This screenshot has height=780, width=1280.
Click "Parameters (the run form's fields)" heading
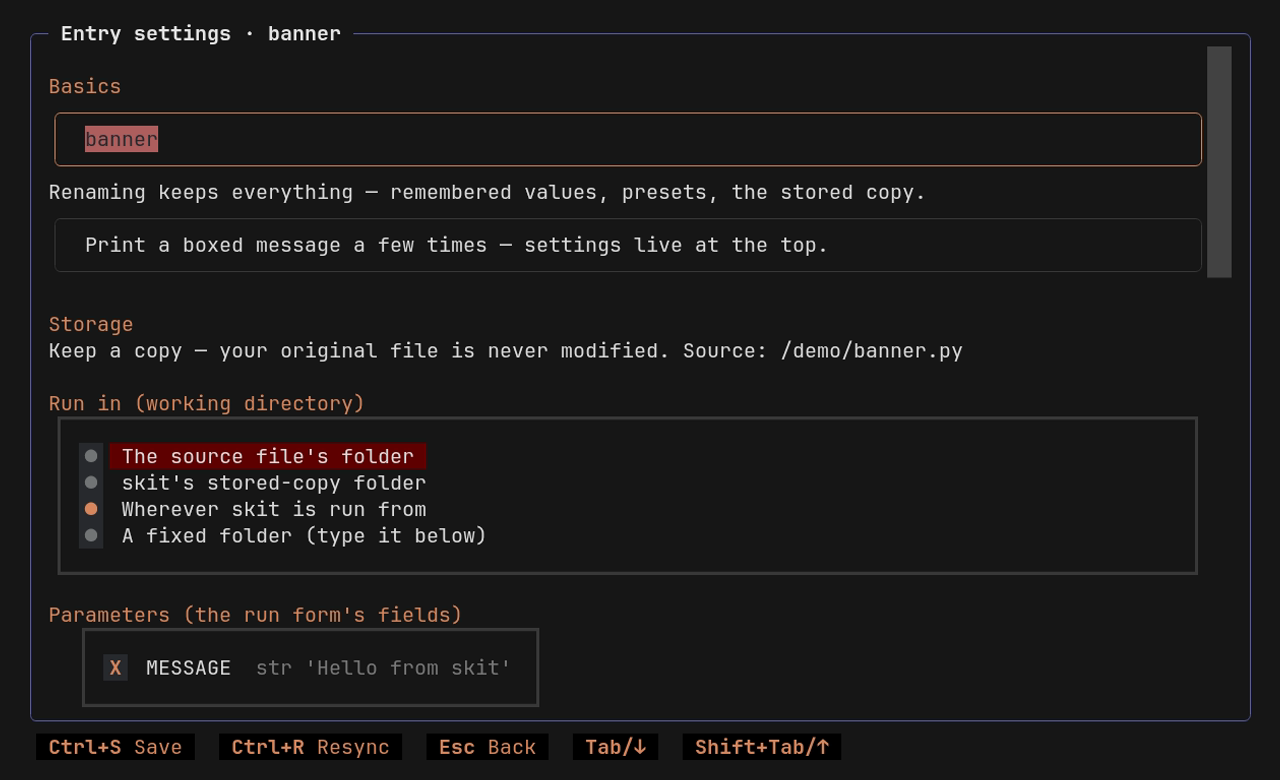pyautogui.click(x=256, y=615)
